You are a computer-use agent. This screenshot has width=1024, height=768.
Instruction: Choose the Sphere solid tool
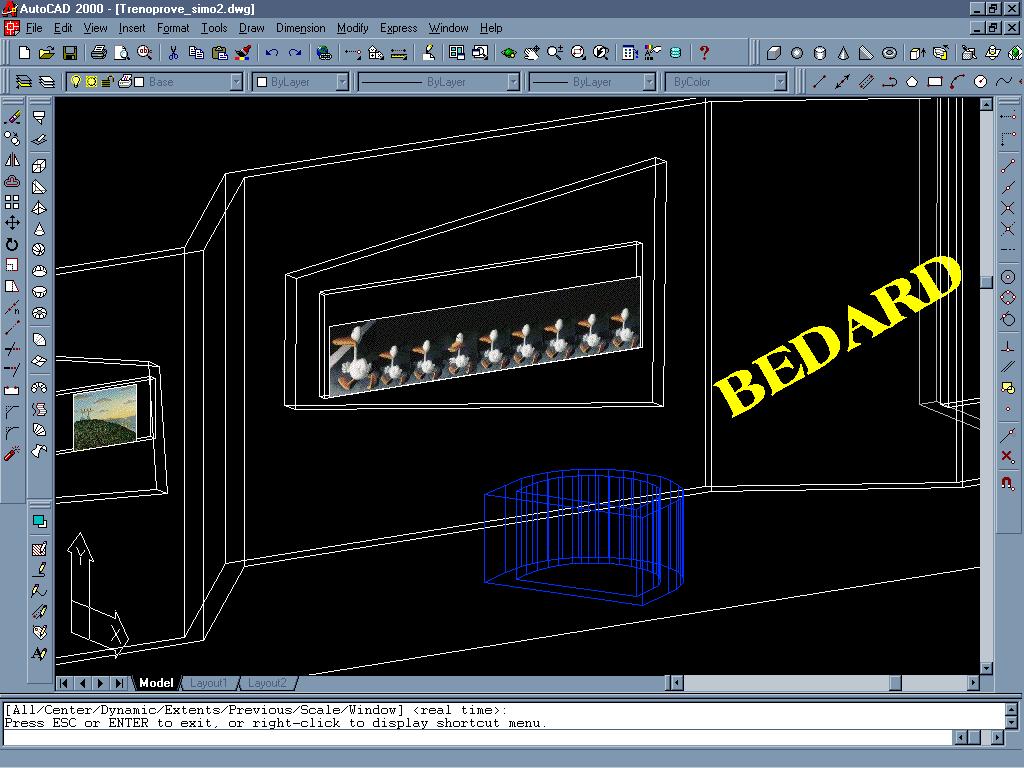coord(797,53)
